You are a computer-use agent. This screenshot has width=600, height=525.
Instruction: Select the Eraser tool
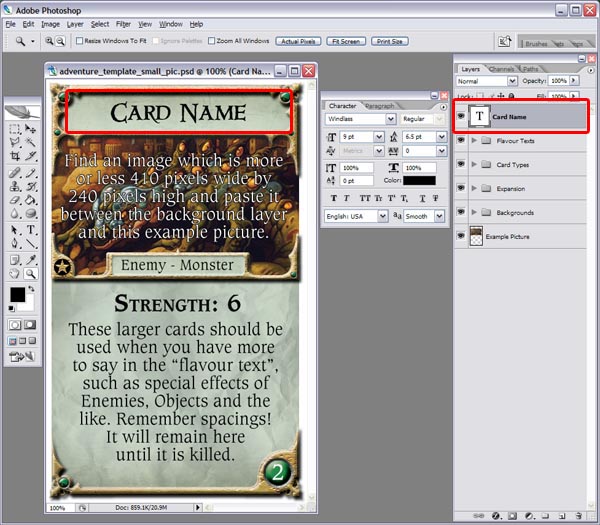pos(15,200)
